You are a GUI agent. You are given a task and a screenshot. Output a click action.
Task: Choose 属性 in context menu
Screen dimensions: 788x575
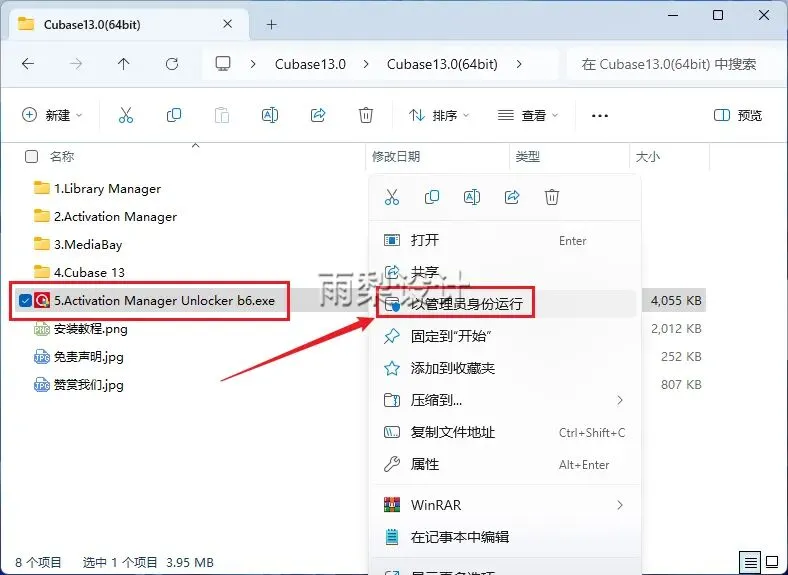click(x=505, y=464)
